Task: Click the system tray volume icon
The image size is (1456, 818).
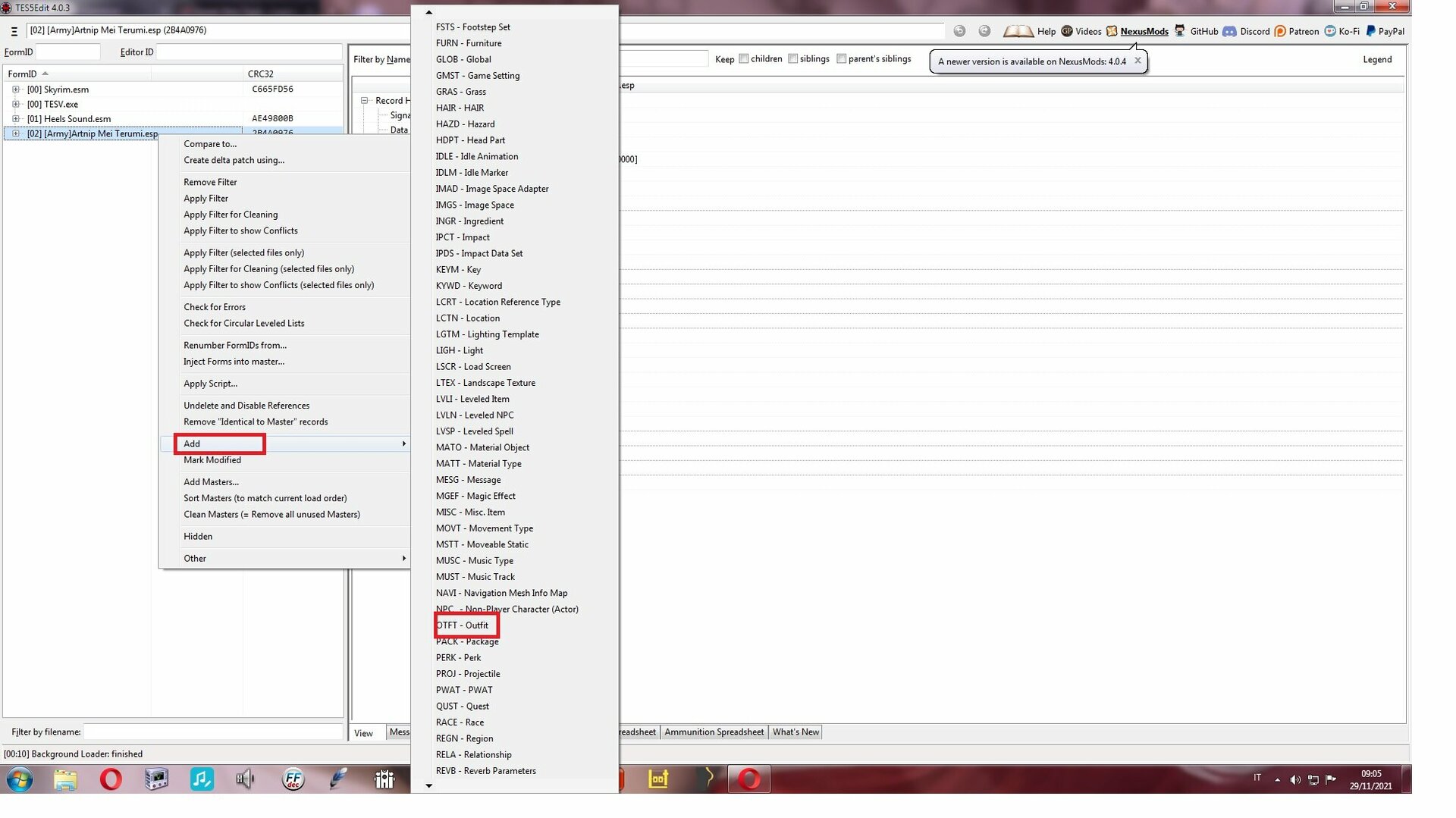Action: pyautogui.click(x=1295, y=780)
